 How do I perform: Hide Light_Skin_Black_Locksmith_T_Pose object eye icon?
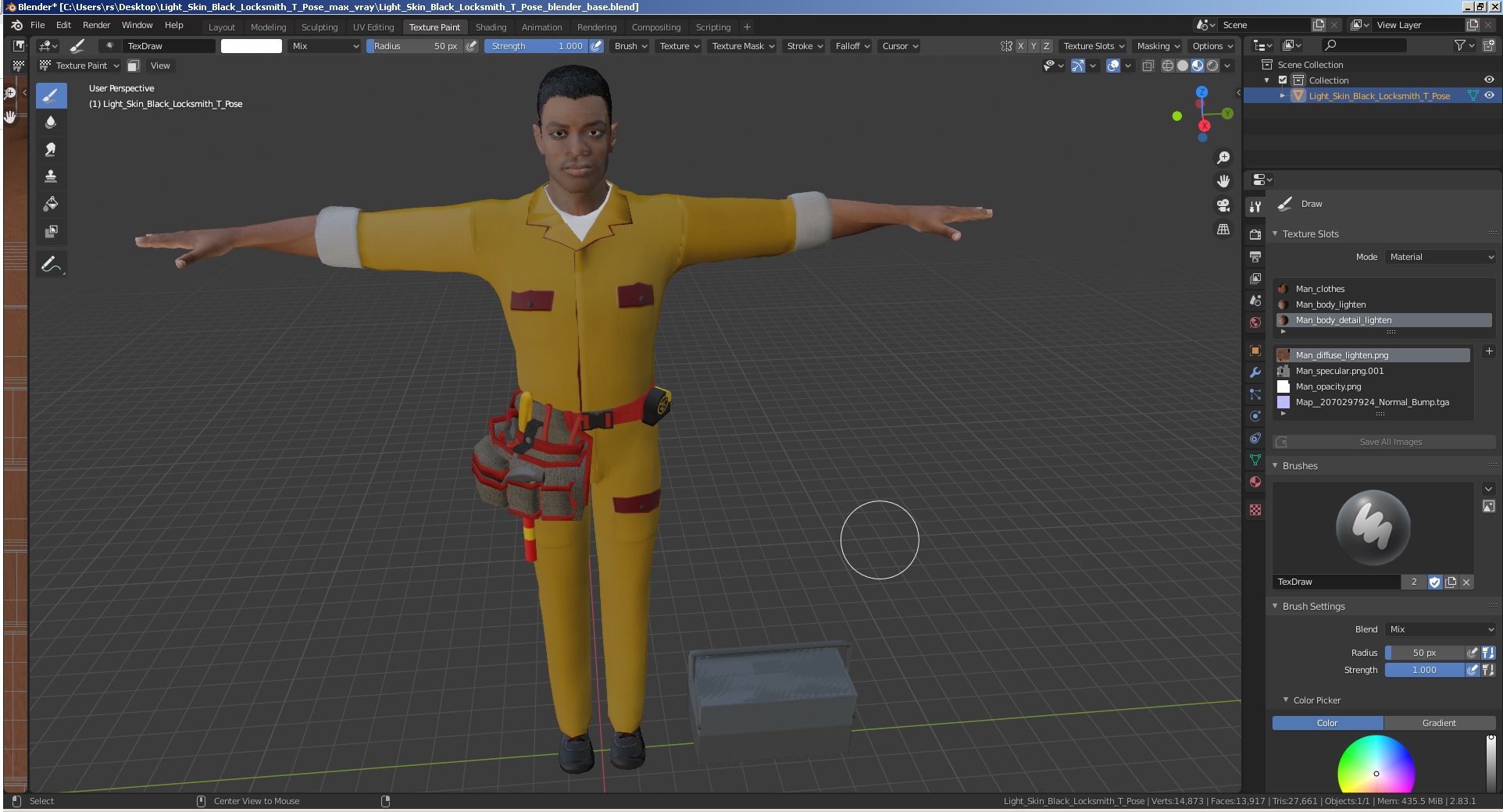(1489, 95)
